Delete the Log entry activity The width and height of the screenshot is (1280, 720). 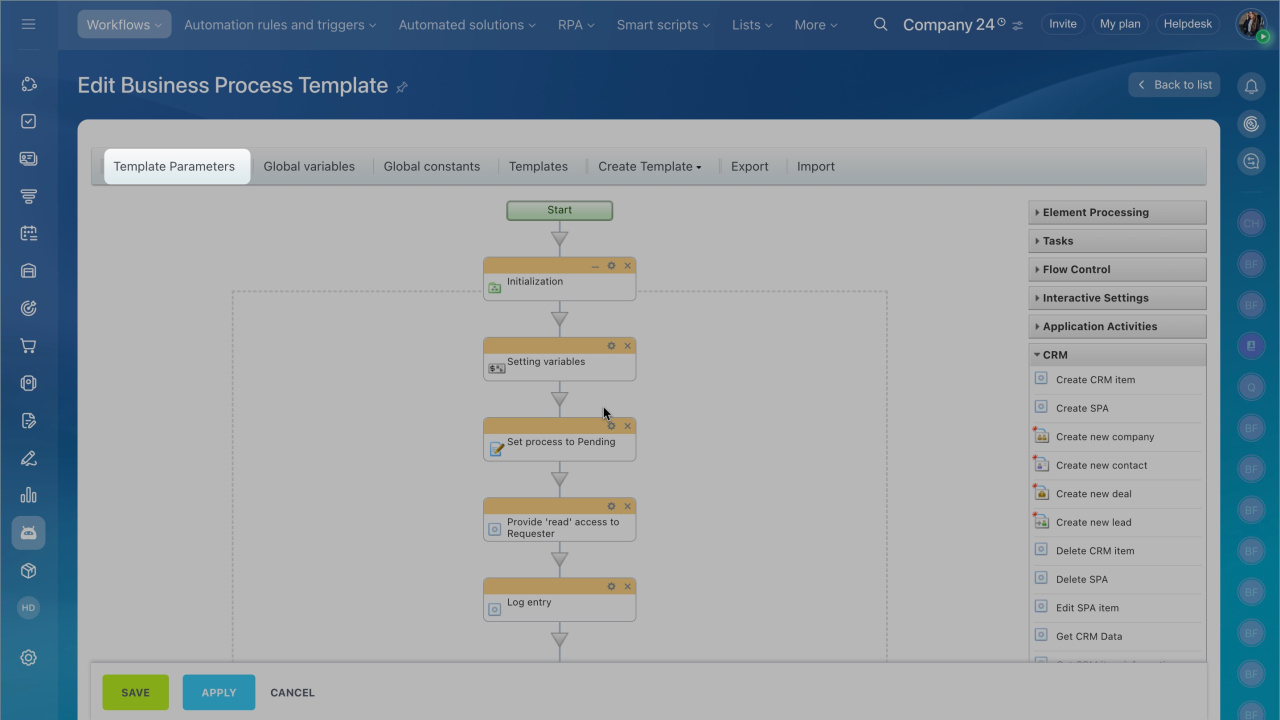[628, 586]
